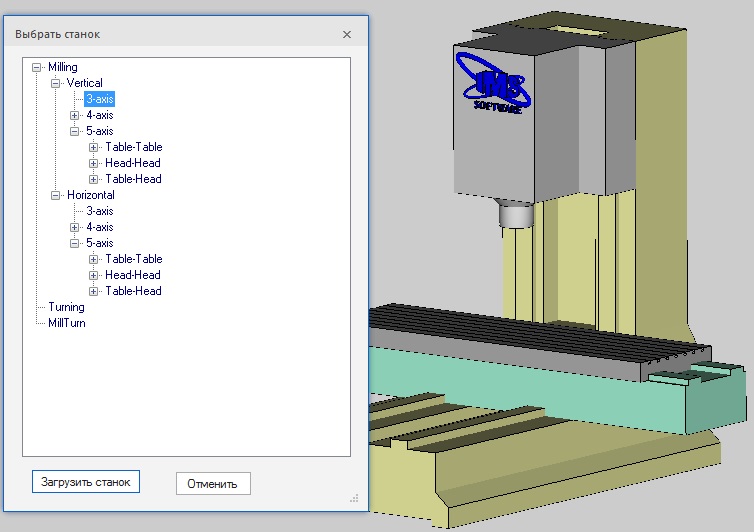Select Head-Head label under Horizontal 5-axis
The image size is (754, 532).
[x=133, y=275]
